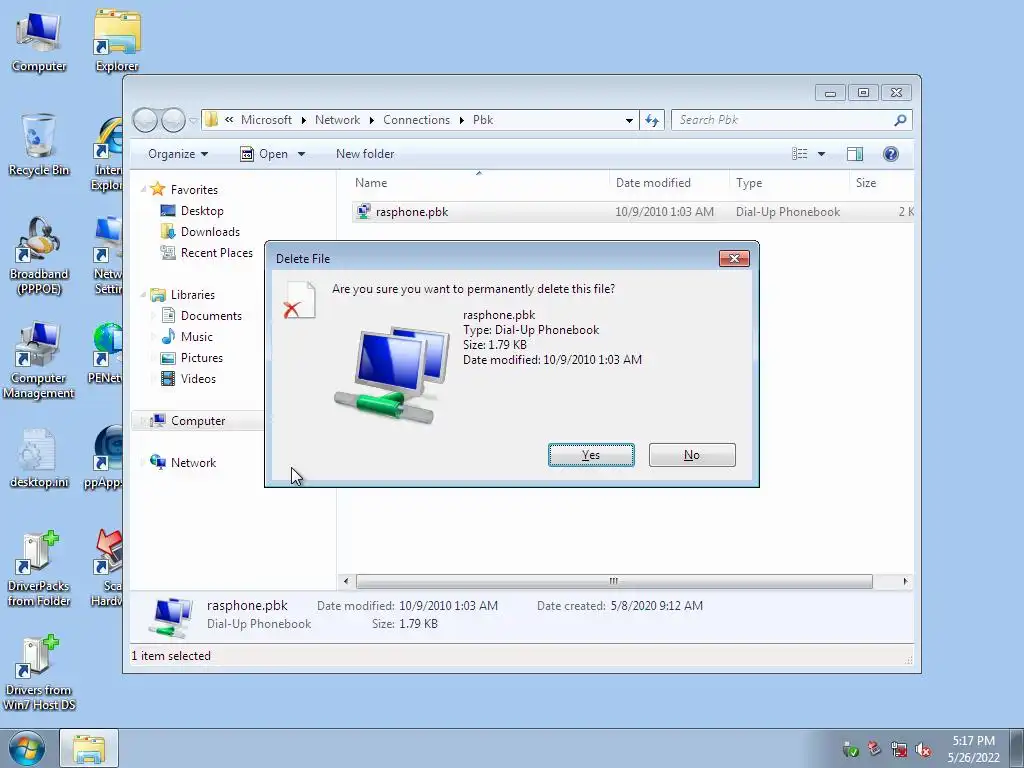The width and height of the screenshot is (1024, 768).
Task: Expand the arrow after Microsoft breadcrumb
Action: (x=304, y=120)
